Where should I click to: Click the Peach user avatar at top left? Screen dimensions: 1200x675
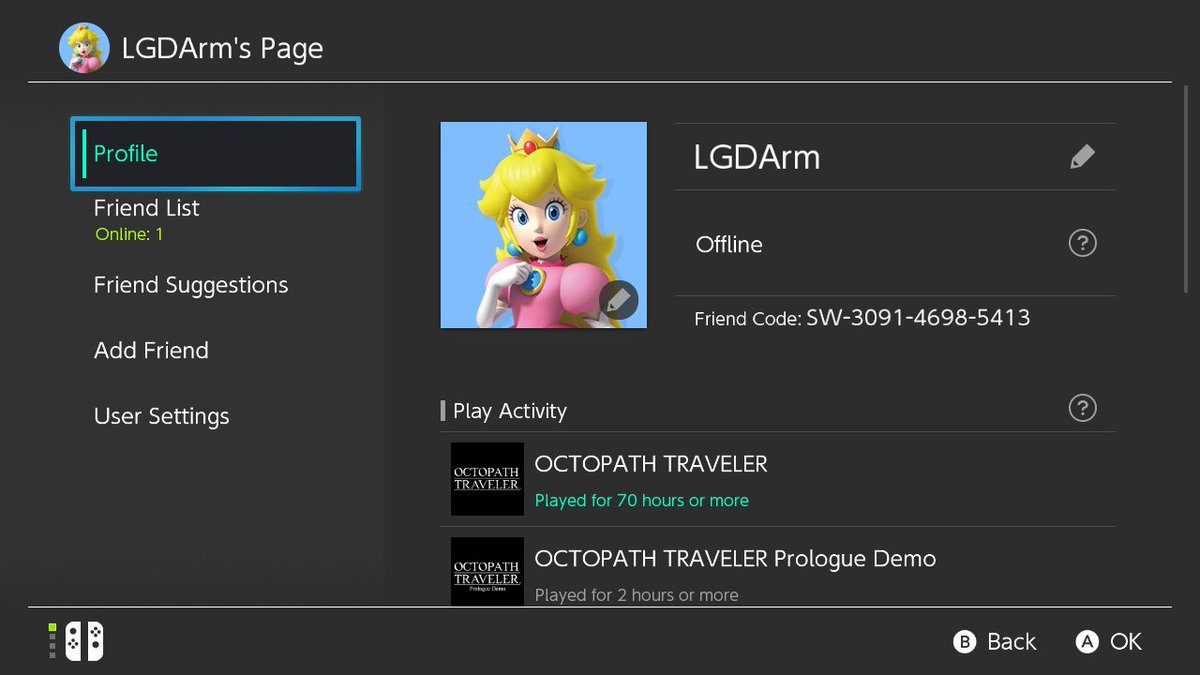pyautogui.click(x=84, y=48)
